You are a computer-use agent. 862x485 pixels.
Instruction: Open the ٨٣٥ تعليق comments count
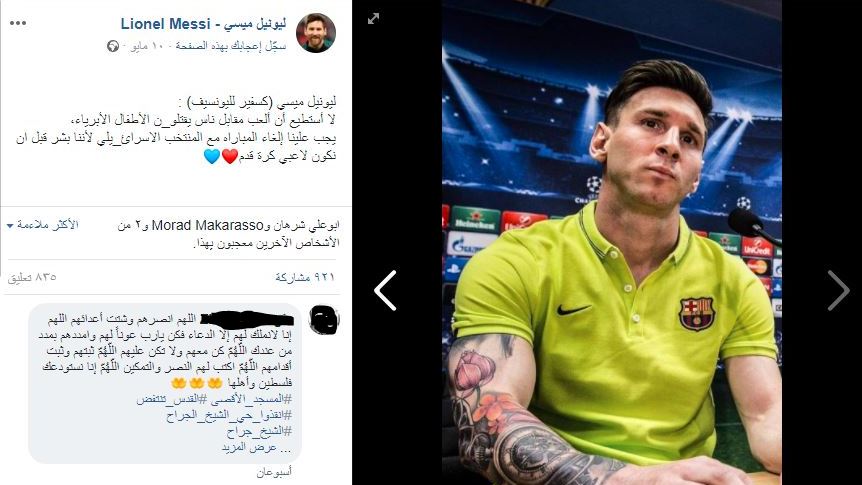(x=32, y=277)
